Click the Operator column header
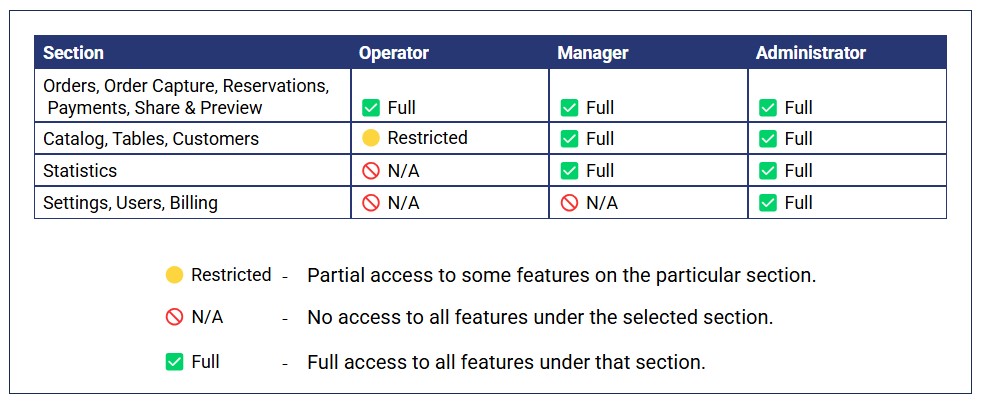 coord(393,53)
